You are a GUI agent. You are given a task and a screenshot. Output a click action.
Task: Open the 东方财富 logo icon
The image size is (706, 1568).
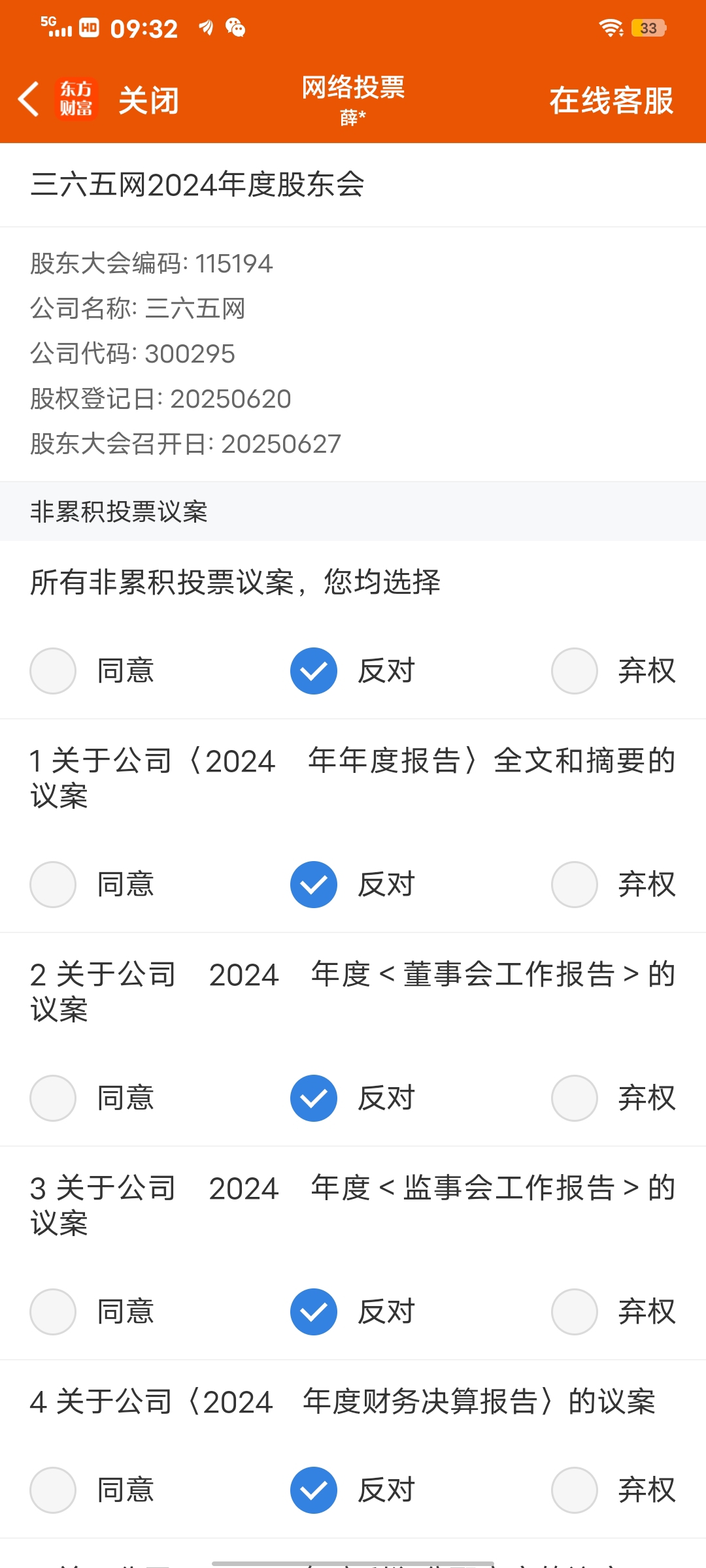click(x=76, y=99)
